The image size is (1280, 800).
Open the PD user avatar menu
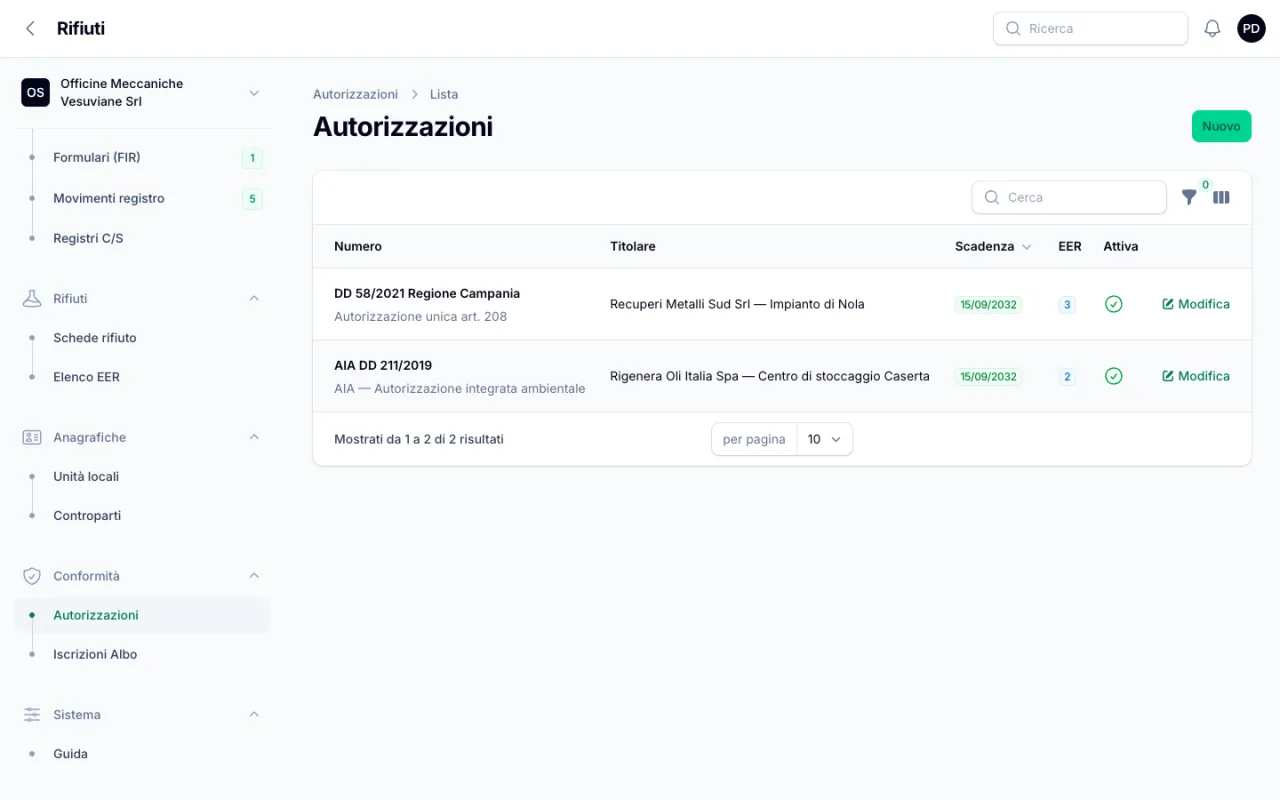pyautogui.click(x=1251, y=29)
